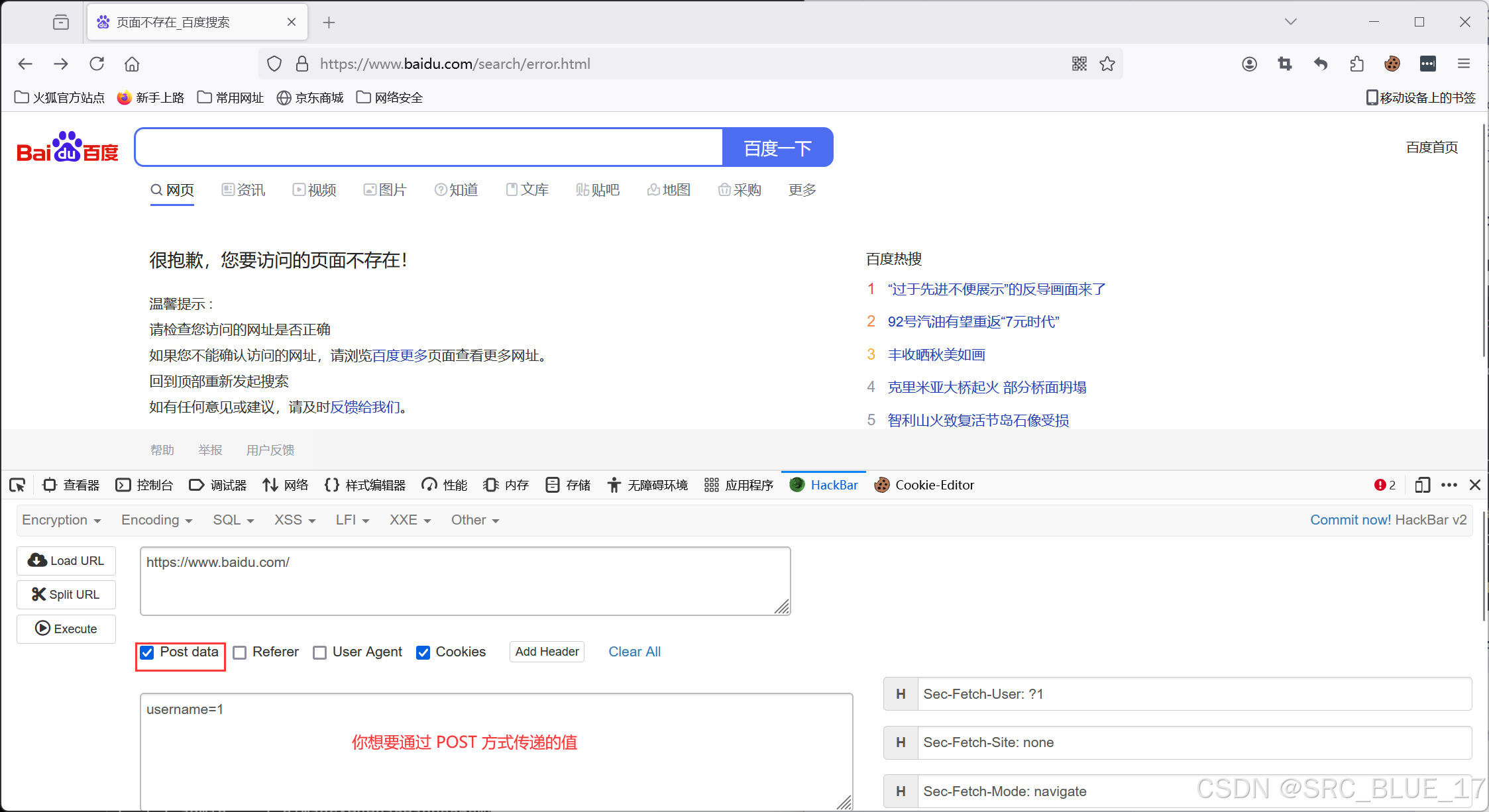Click the screenshot crop toolbar icon

[x=1284, y=64]
